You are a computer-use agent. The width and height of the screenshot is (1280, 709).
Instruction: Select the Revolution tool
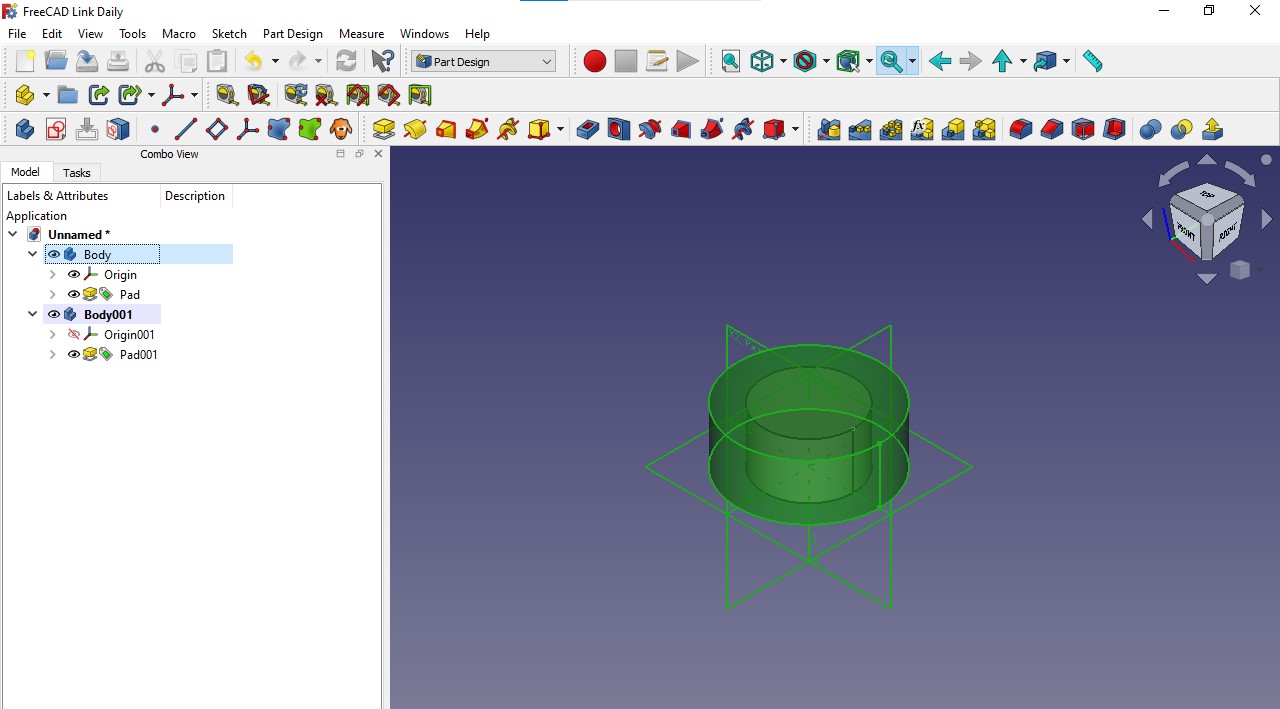pyautogui.click(x=415, y=129)
